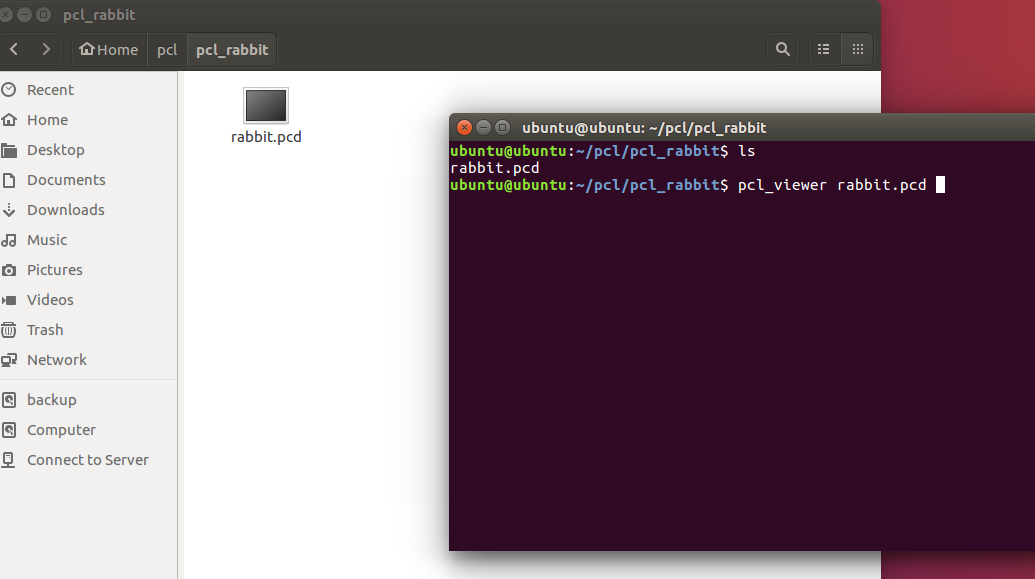Open Network in sidebar
Viewport: 1035px width, 579px height.
(x=88, y=360)
